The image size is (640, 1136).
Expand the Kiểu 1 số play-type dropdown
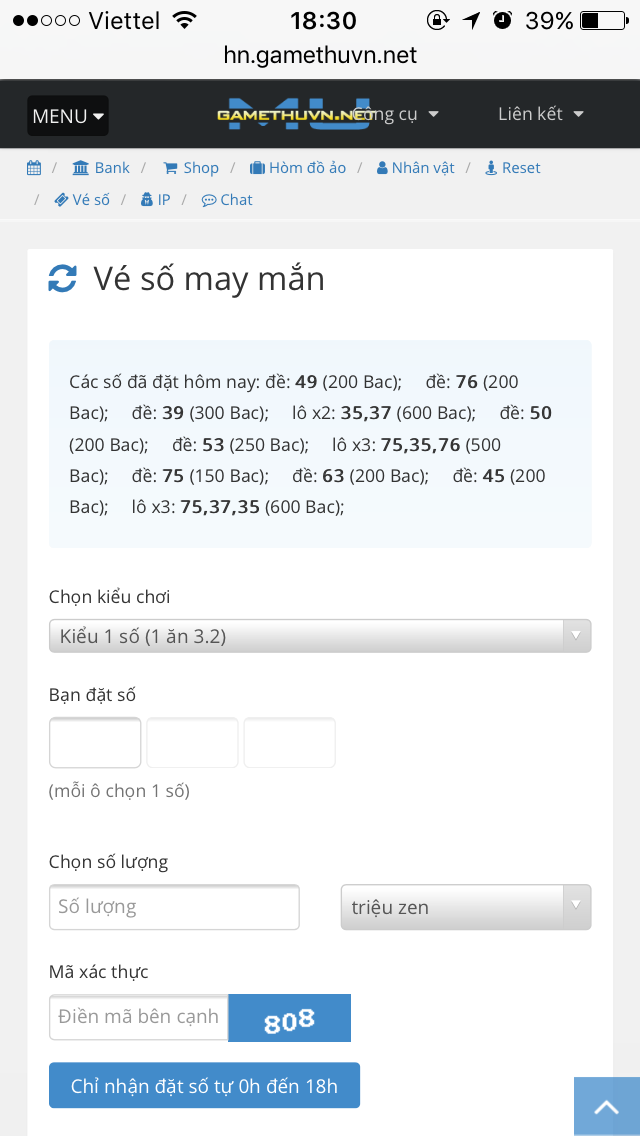(320, 636)
